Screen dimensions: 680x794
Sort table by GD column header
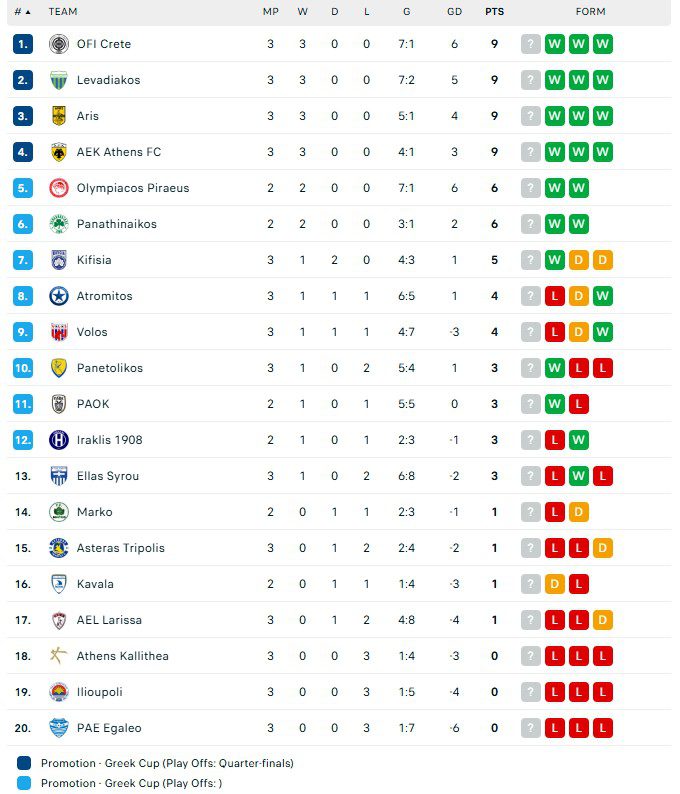(x=454, y=12)
